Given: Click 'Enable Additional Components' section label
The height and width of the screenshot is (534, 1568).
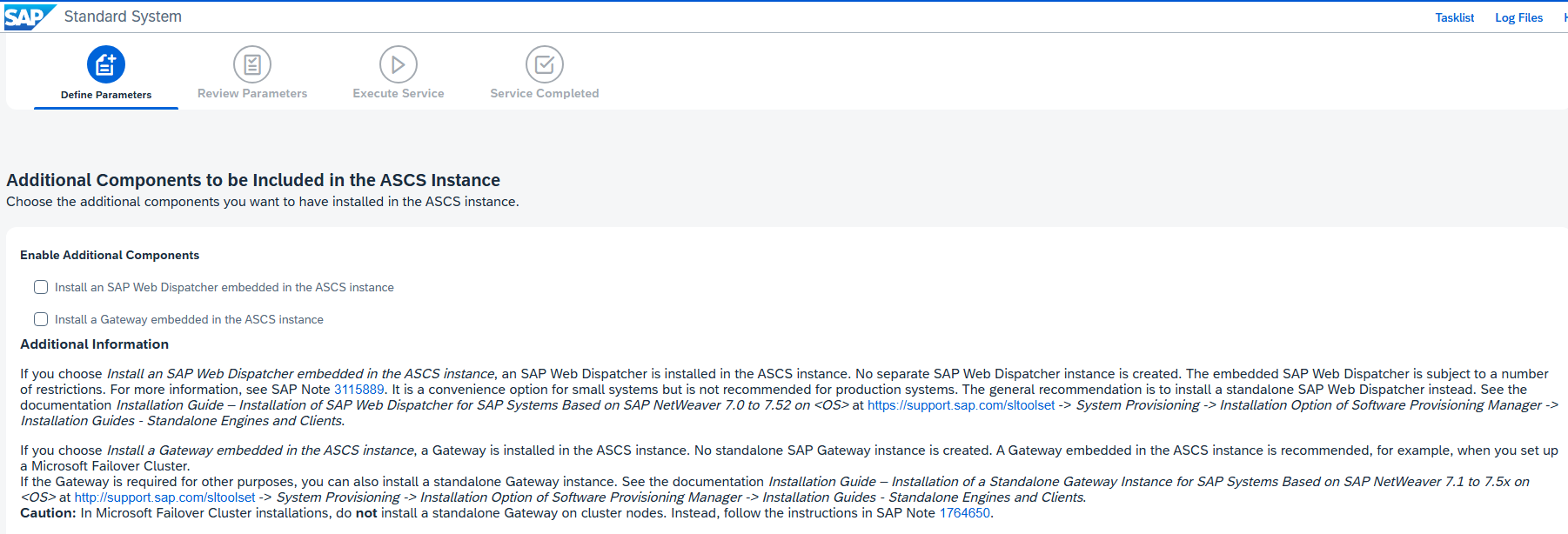Looking at the screenshot, I should tap(110, 255).
